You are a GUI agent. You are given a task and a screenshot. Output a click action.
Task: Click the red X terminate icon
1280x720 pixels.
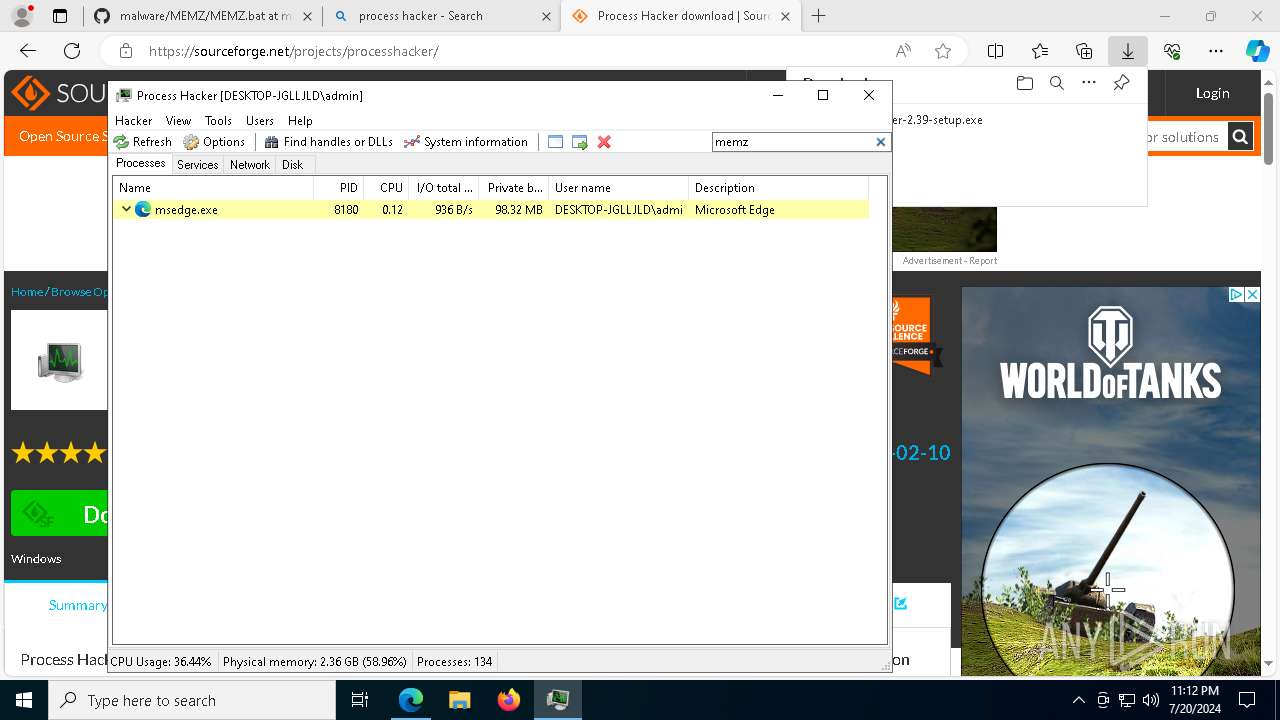[604, 142]
